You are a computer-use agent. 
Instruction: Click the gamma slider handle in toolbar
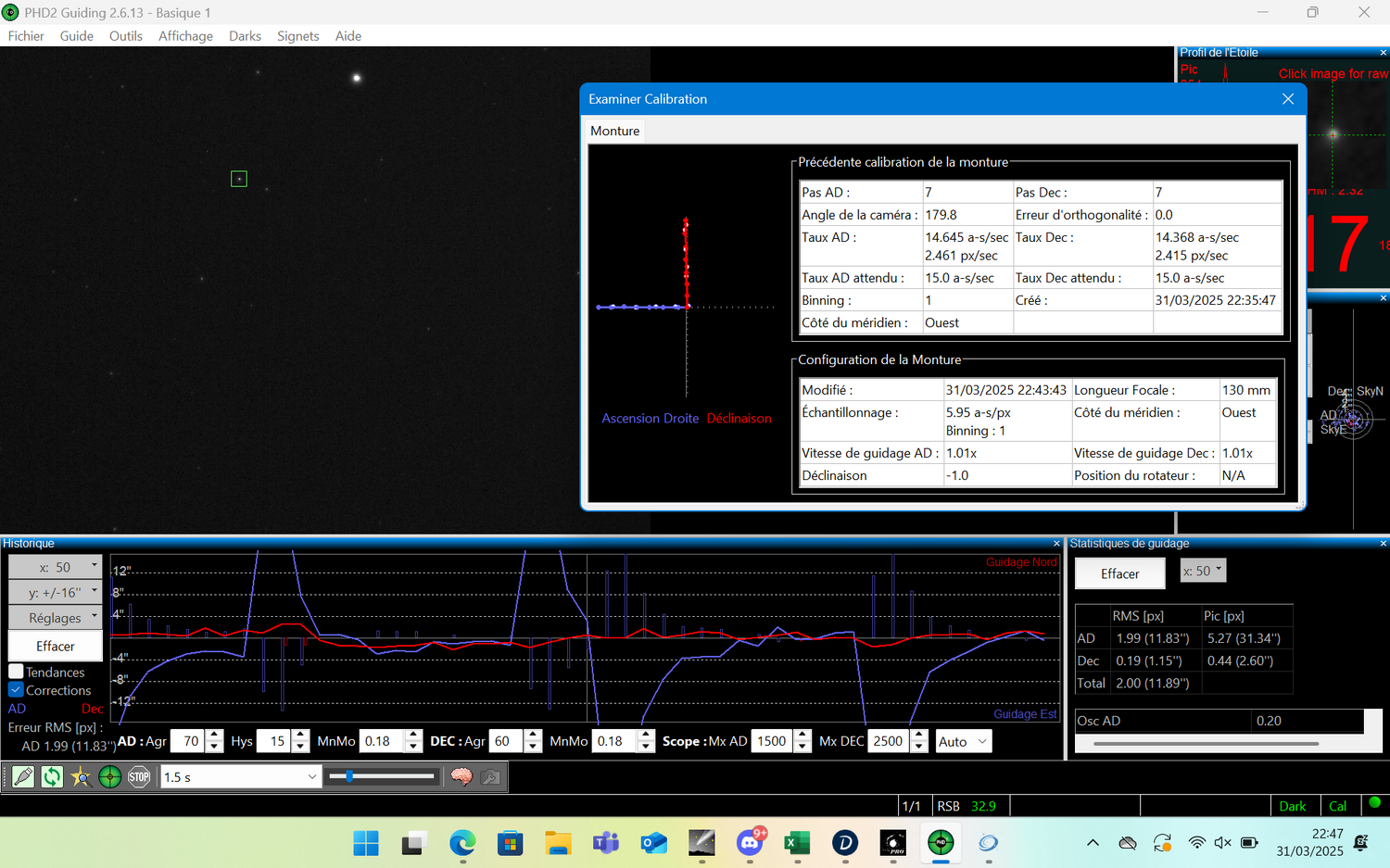349,776
